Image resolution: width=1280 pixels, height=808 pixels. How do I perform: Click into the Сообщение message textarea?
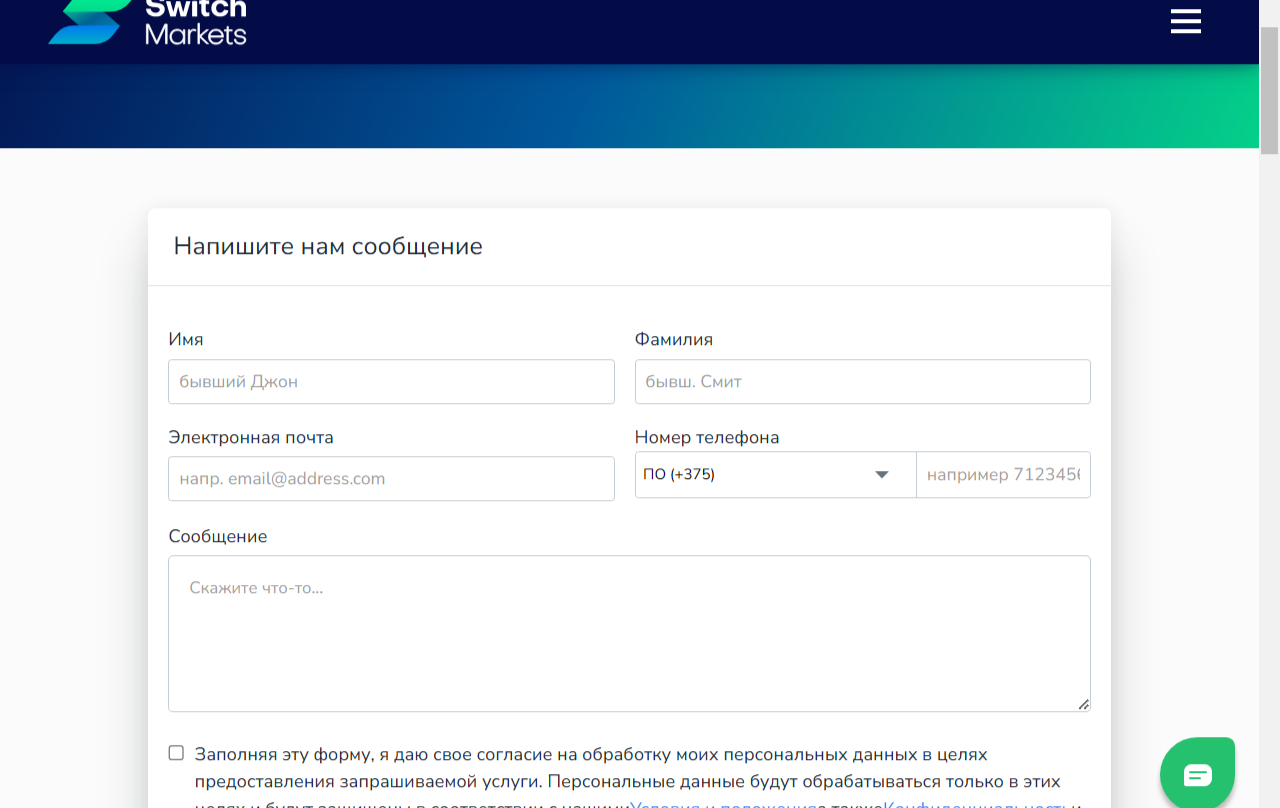(x=629, y=634)
